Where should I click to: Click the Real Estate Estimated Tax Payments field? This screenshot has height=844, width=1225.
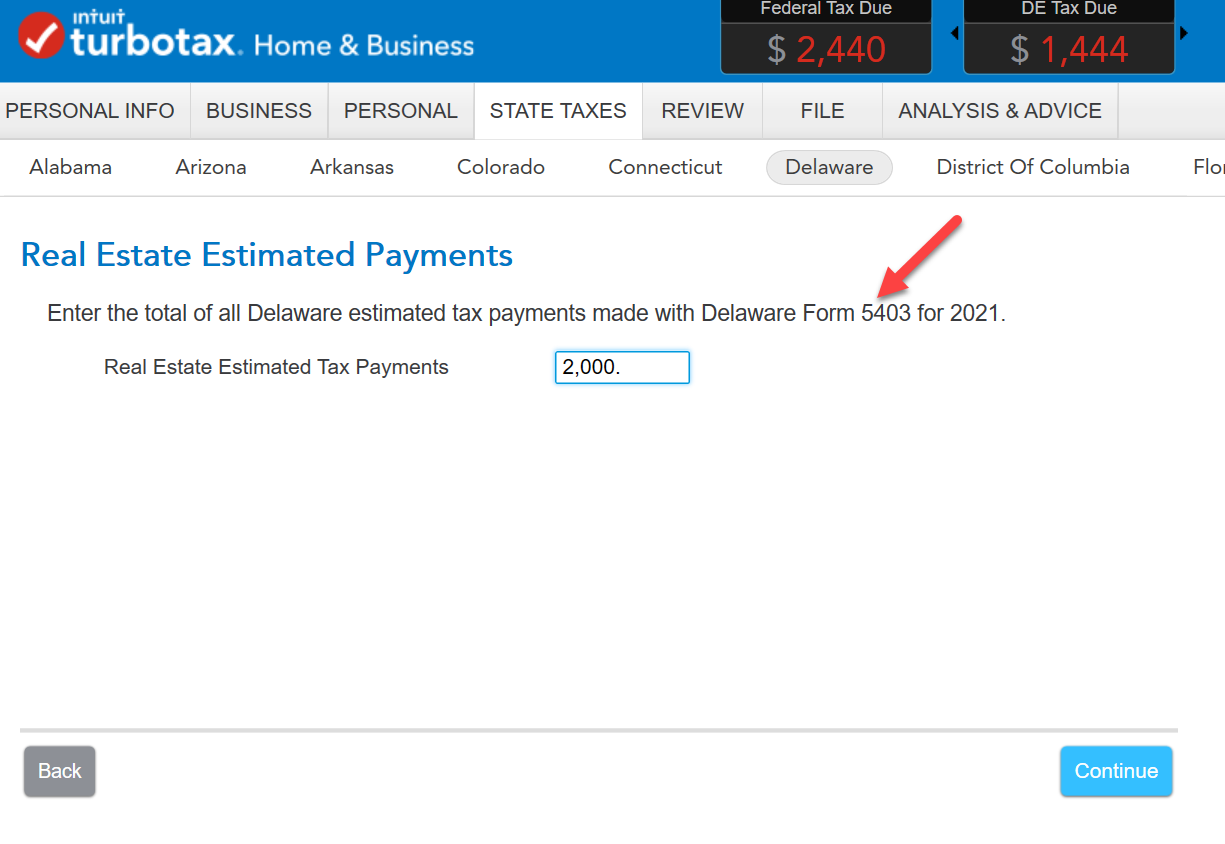tap(622, 367)
